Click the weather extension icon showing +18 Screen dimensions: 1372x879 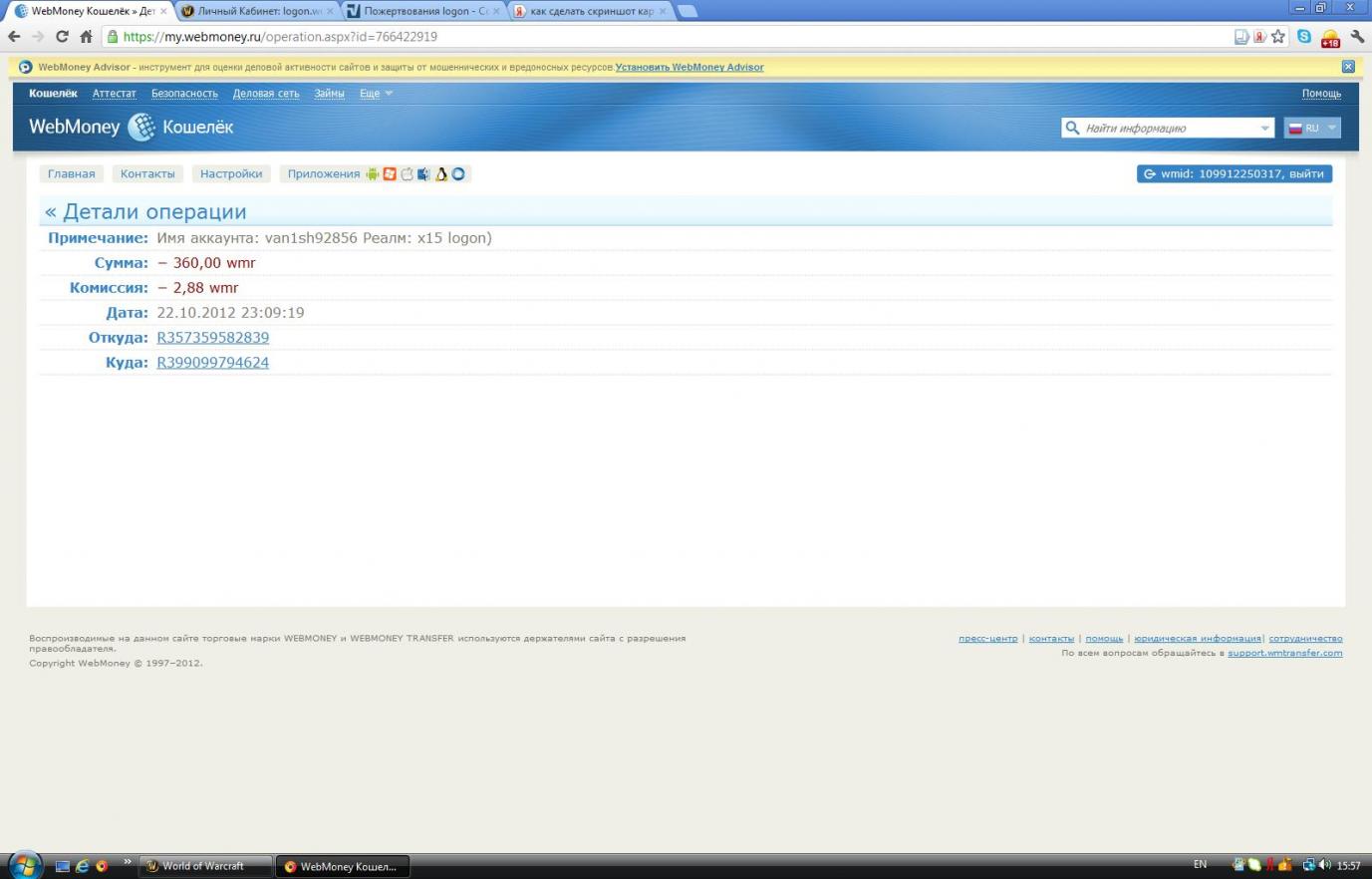tap(1330, 39)
